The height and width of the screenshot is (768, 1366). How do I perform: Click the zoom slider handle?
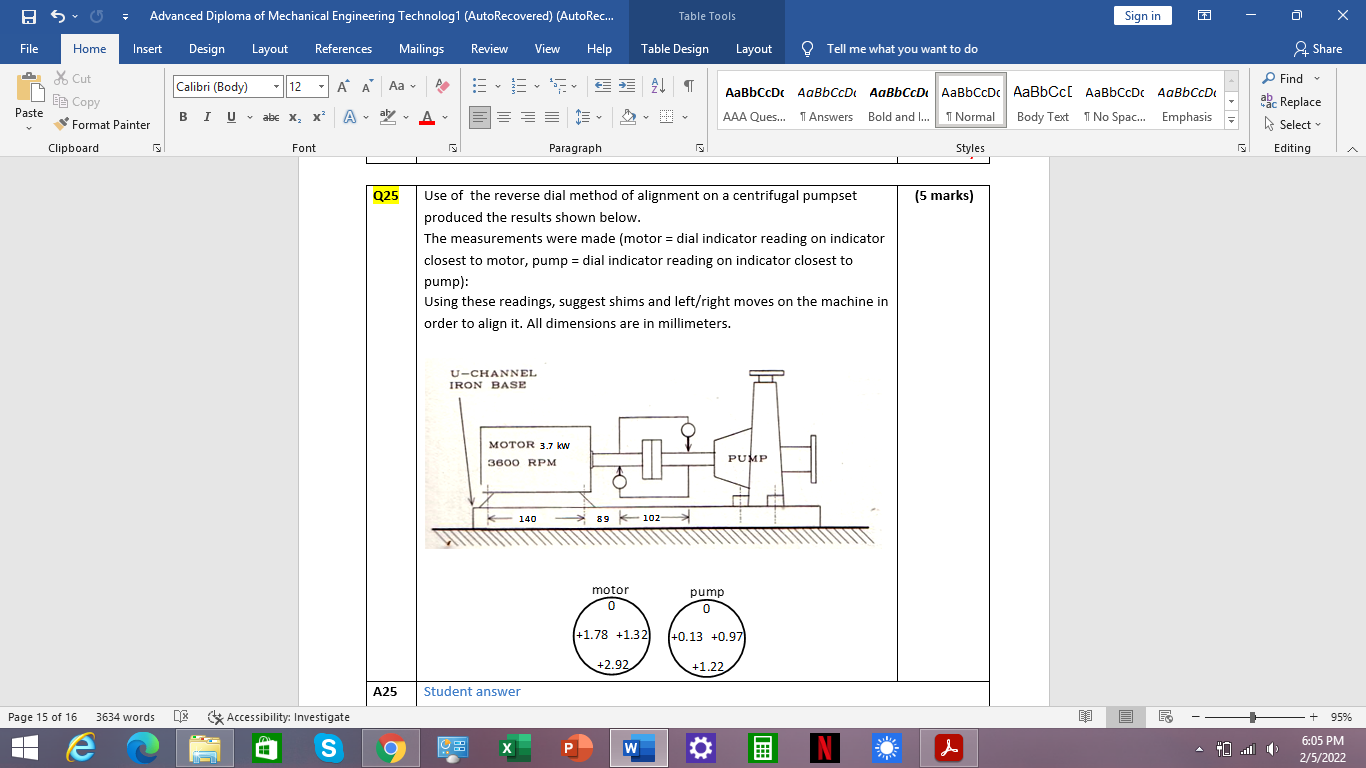click(x=1252, y=717)
